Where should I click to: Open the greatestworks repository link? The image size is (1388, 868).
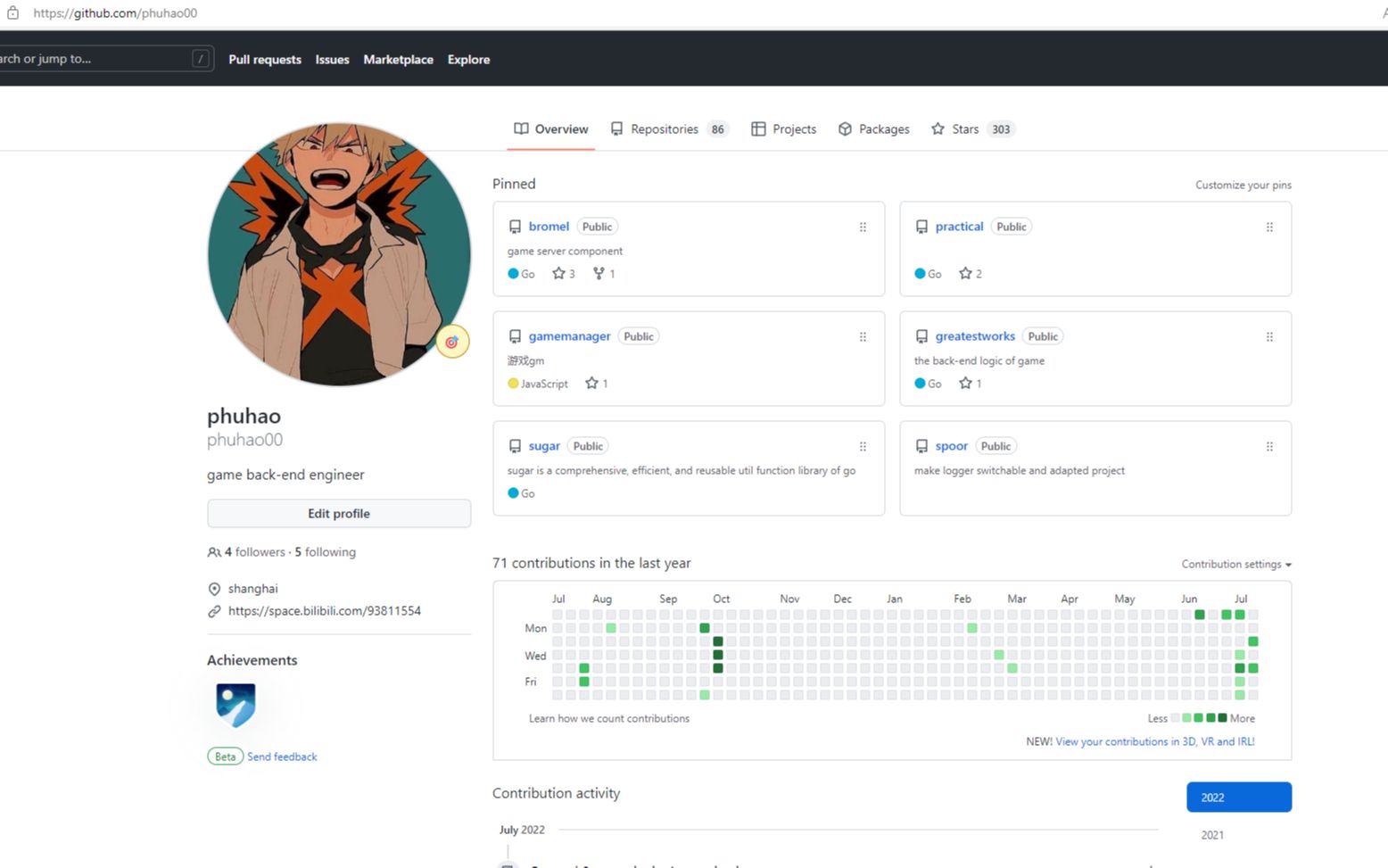[x=975, y=336]
